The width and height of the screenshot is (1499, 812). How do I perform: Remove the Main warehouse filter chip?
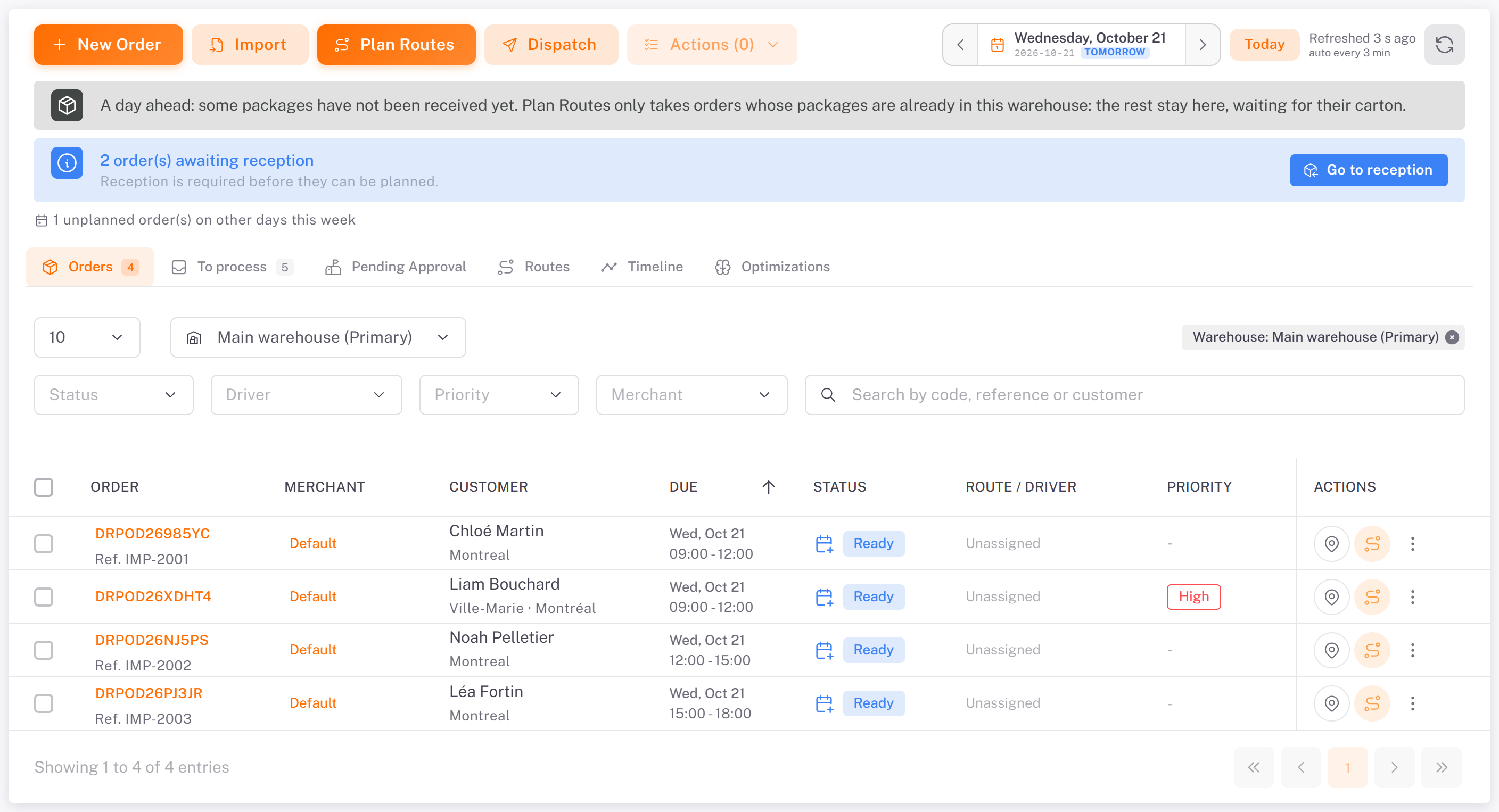point(1452,337)
